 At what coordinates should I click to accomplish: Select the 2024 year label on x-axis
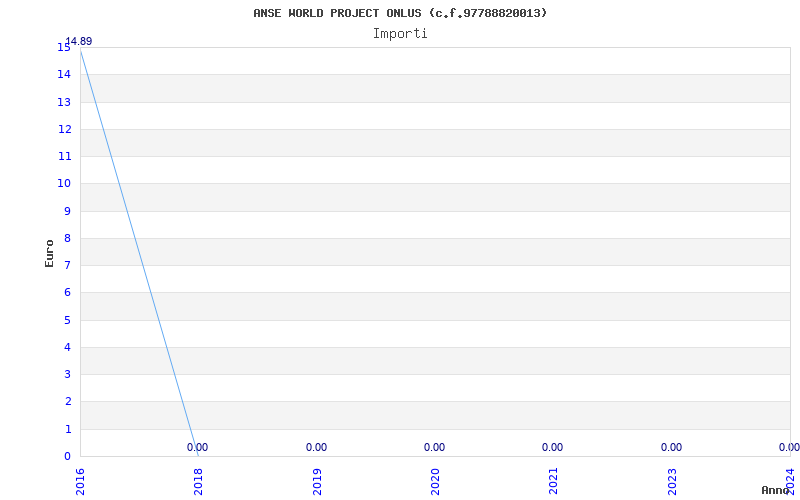point(790,482)
